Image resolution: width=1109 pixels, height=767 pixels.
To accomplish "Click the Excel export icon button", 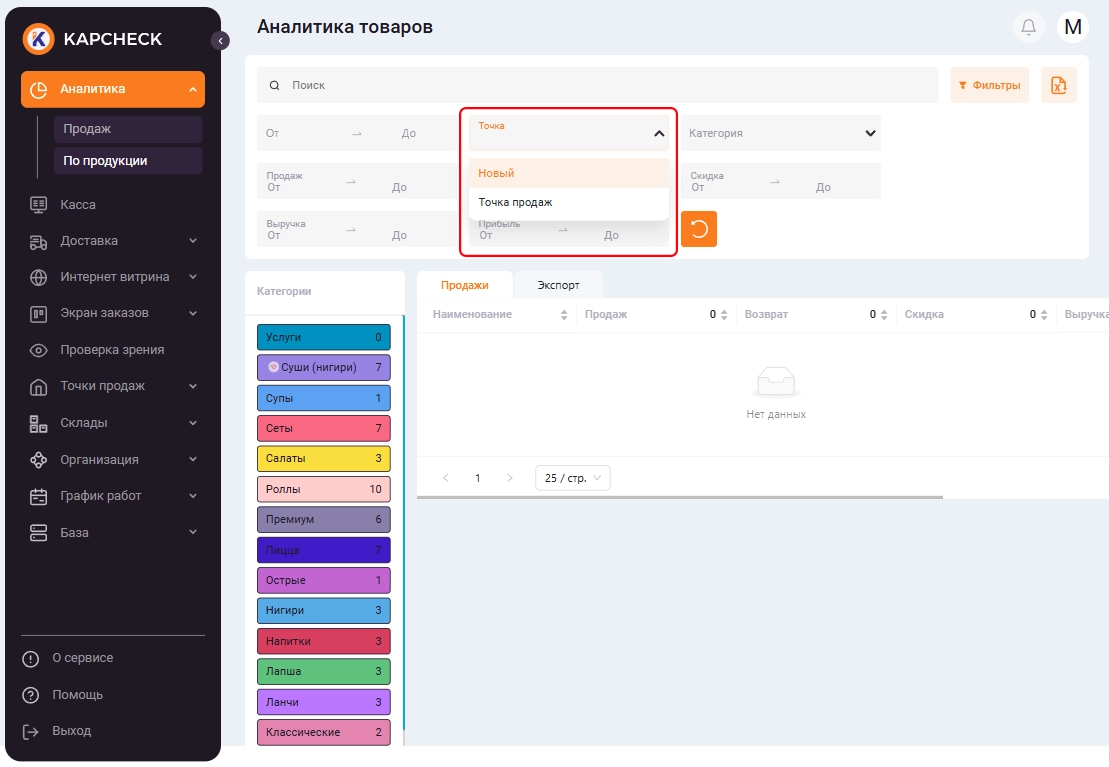I will pos(1058,86).
